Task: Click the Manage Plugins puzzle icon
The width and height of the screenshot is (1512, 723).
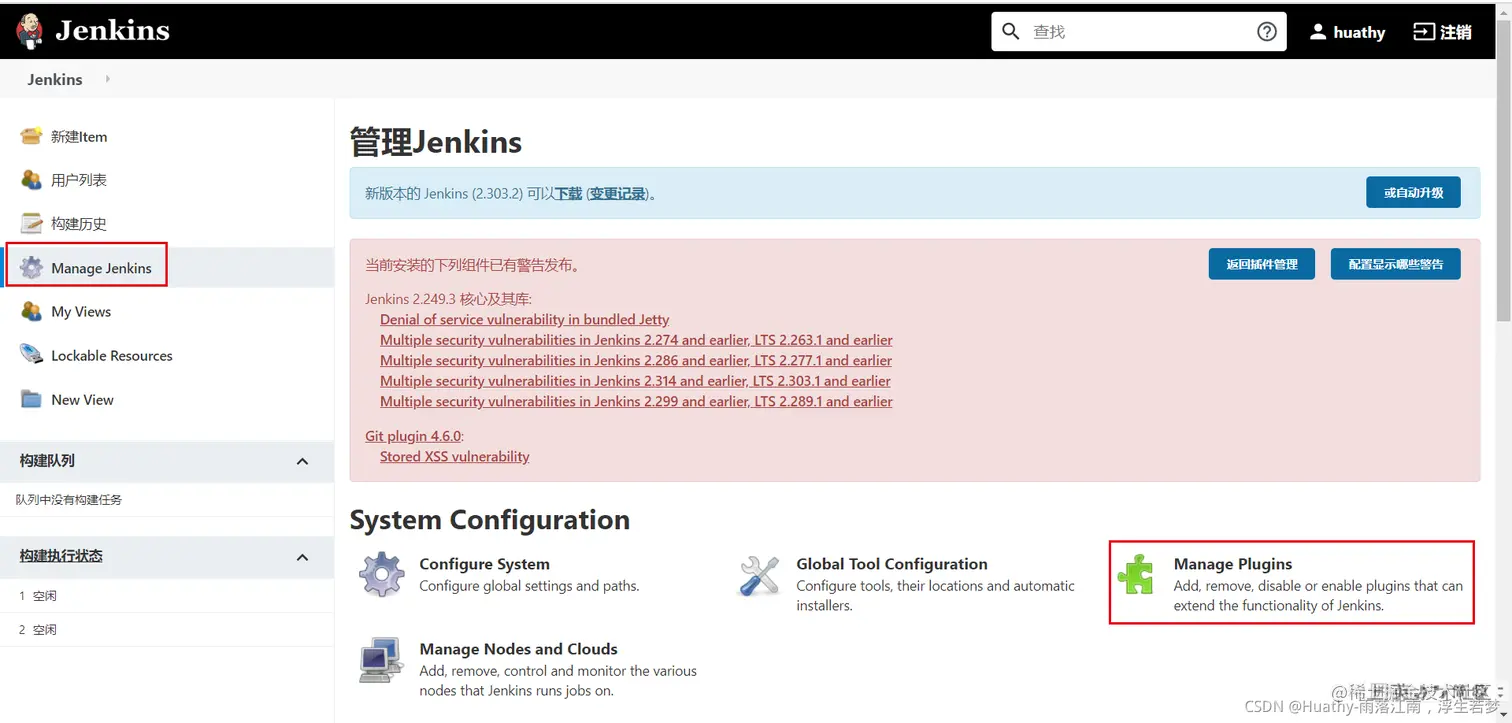Action: click(1137, 575)
